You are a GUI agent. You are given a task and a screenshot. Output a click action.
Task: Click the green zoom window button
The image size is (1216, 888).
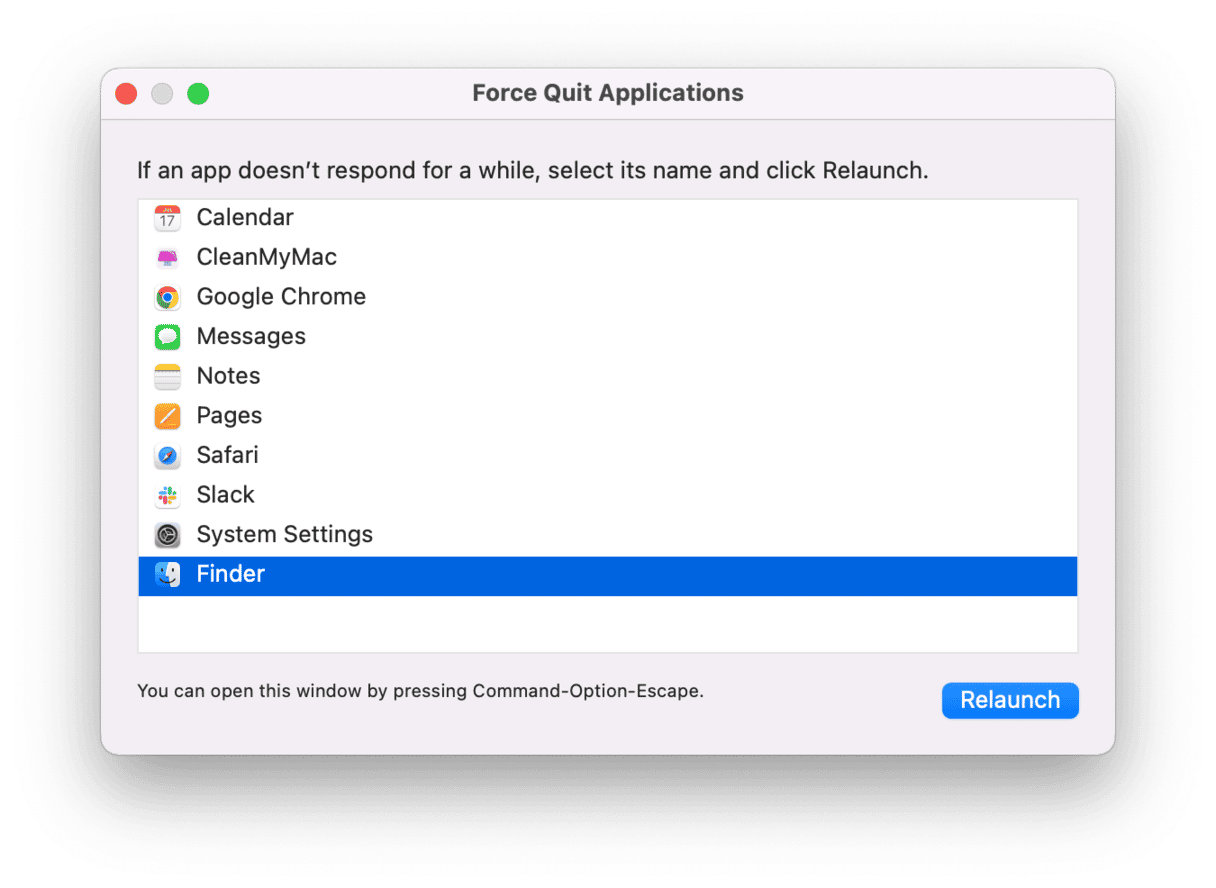[198, 94]
